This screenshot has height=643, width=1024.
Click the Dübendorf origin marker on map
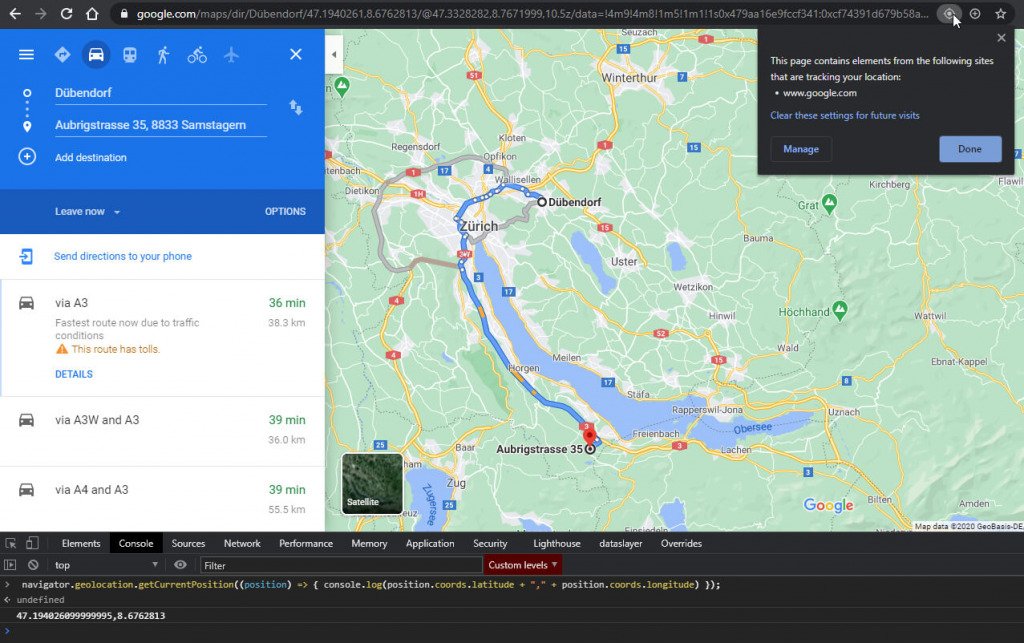point(541,202)
